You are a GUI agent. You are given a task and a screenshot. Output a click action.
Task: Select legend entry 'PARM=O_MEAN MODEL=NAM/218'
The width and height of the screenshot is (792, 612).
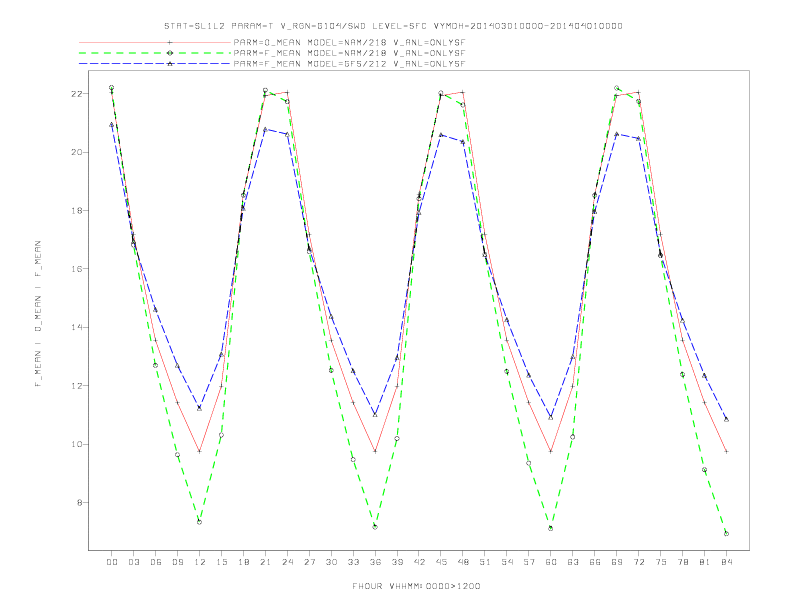click(x=349, y=42)
